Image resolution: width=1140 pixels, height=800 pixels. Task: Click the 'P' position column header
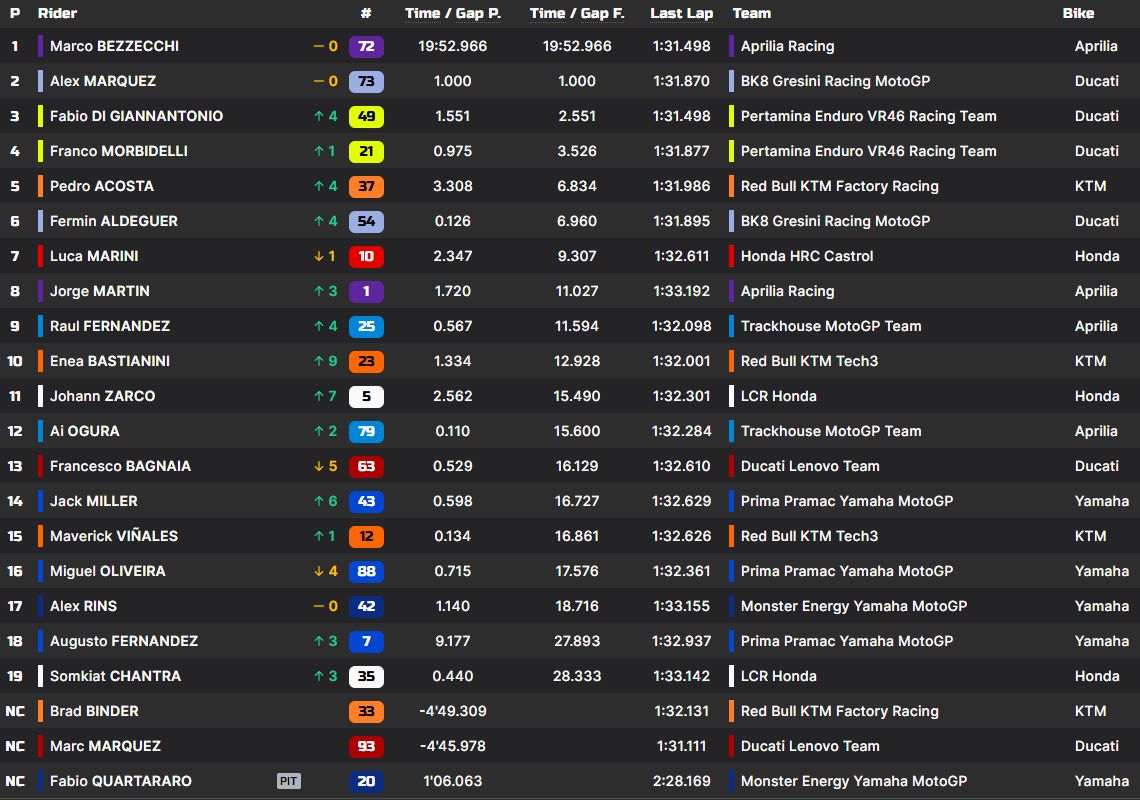pos(15,13)
